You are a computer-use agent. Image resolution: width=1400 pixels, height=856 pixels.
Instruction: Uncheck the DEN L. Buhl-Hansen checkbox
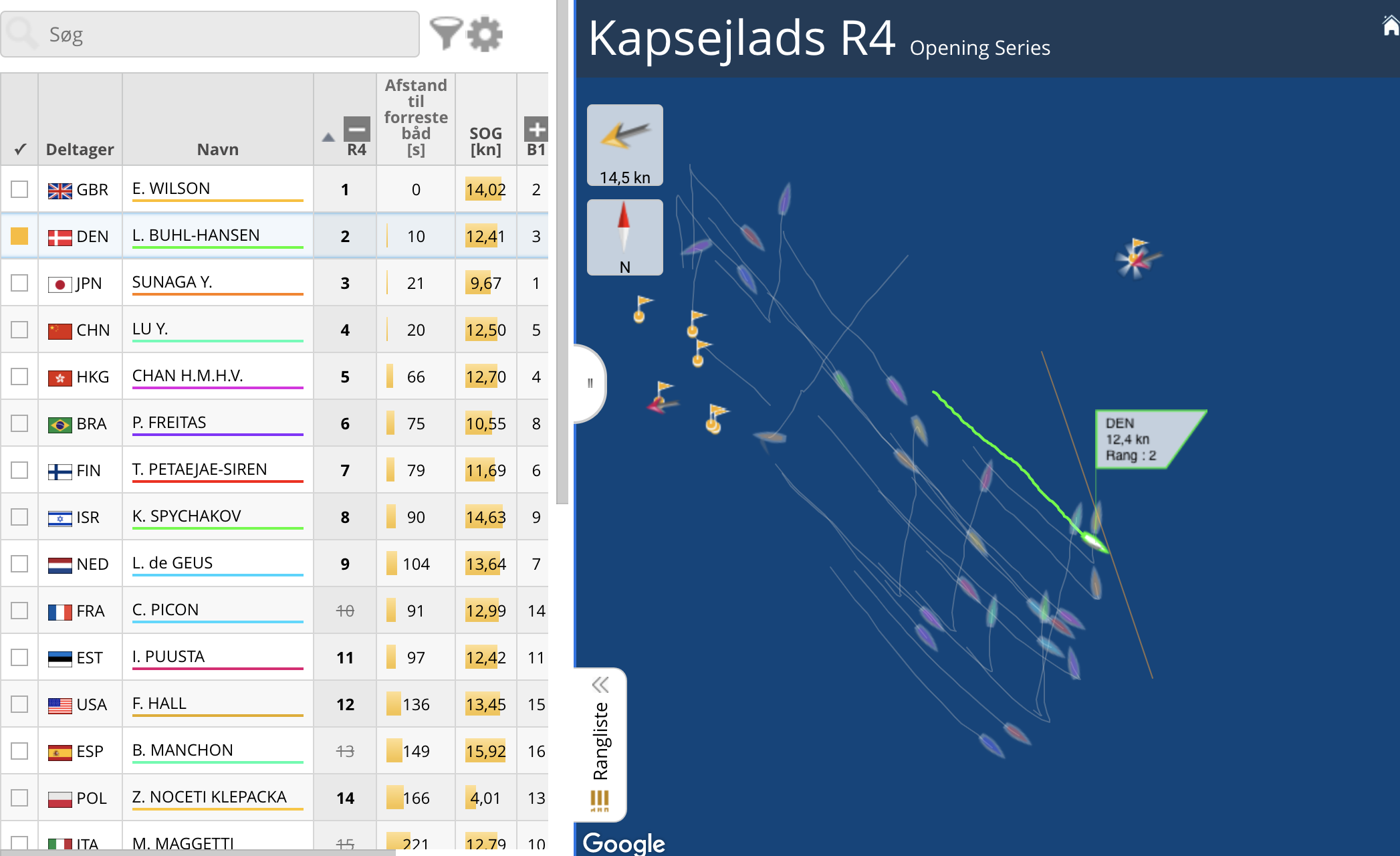(x=19, y=236)
